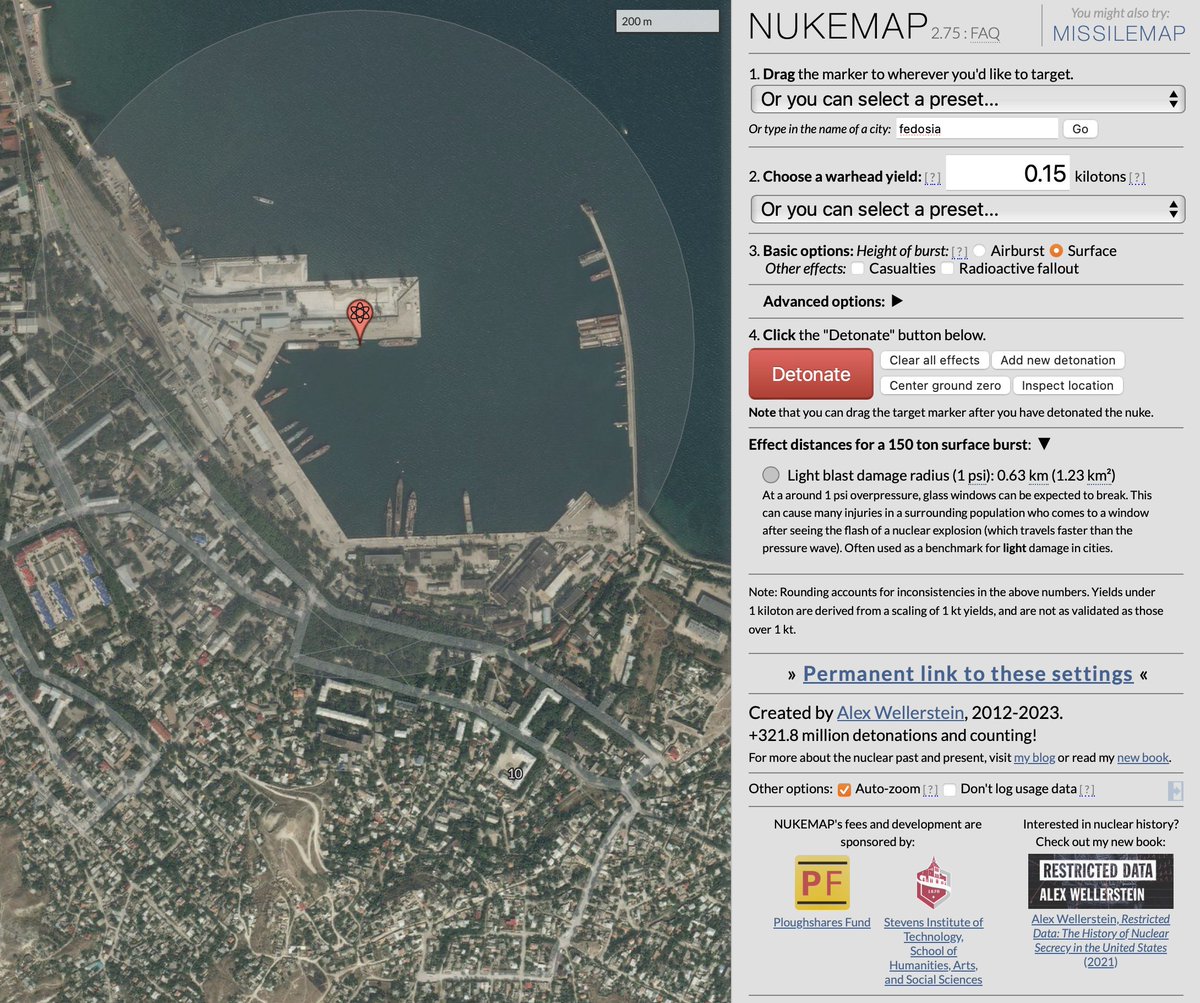Click the warhead yield kilotons field
The image size is (1200, 1003).
1008,174
